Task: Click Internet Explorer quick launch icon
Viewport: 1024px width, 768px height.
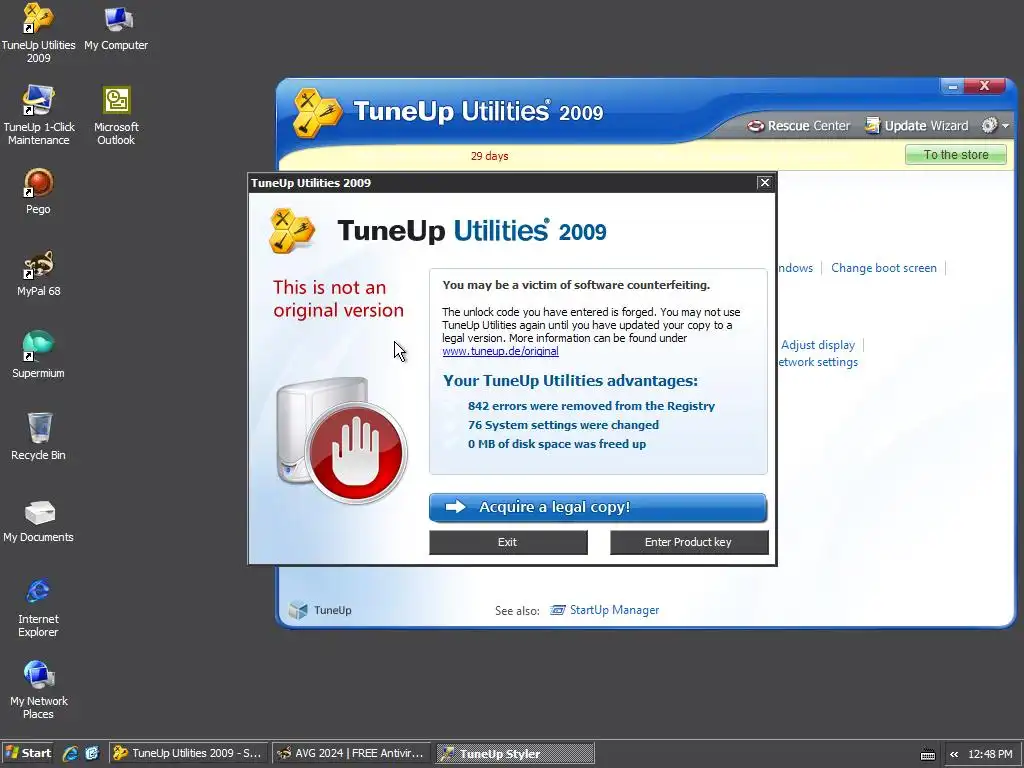Action: click(70, 753)
